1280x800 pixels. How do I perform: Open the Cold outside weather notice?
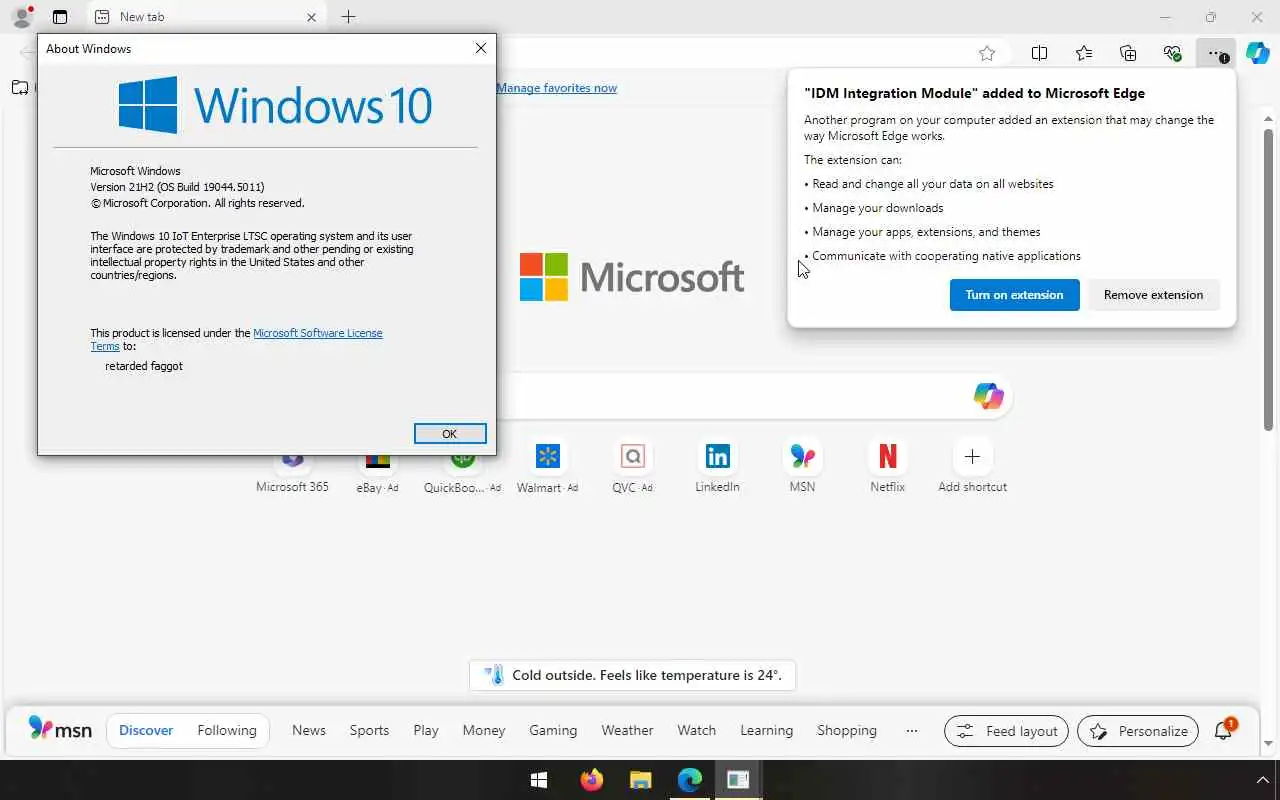(x=632, y=675)
